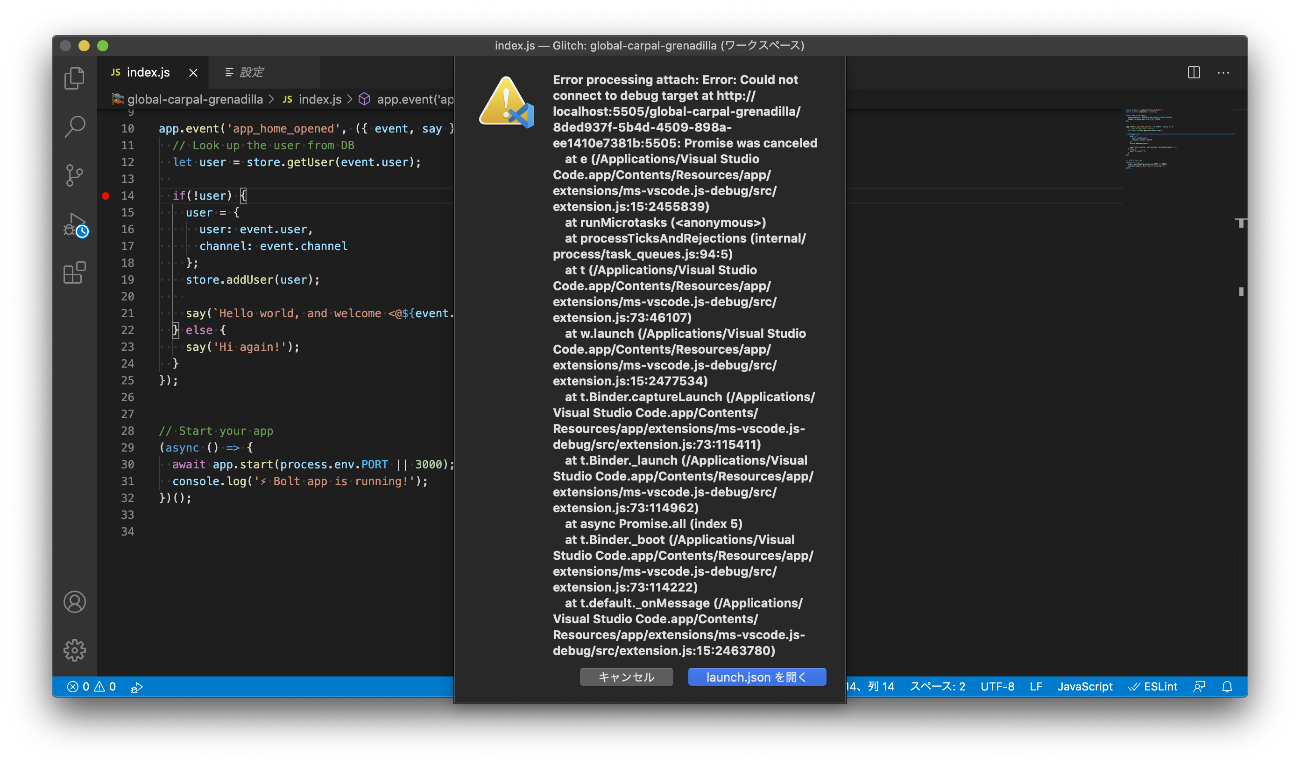This screenshot has height=766, width=1300.
Task: Click the キャンセル button in dialog
Action: click(x=626, y=677)
